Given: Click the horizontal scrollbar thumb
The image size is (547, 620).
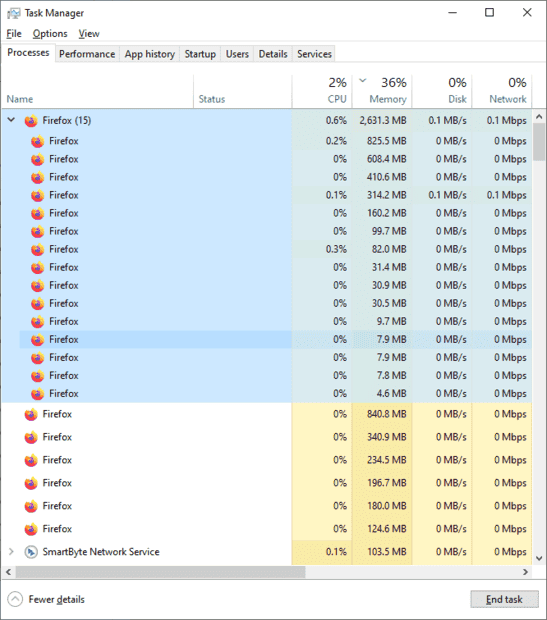Looking at the screenshot, I should pyautogui.click(x=161, y=572).
